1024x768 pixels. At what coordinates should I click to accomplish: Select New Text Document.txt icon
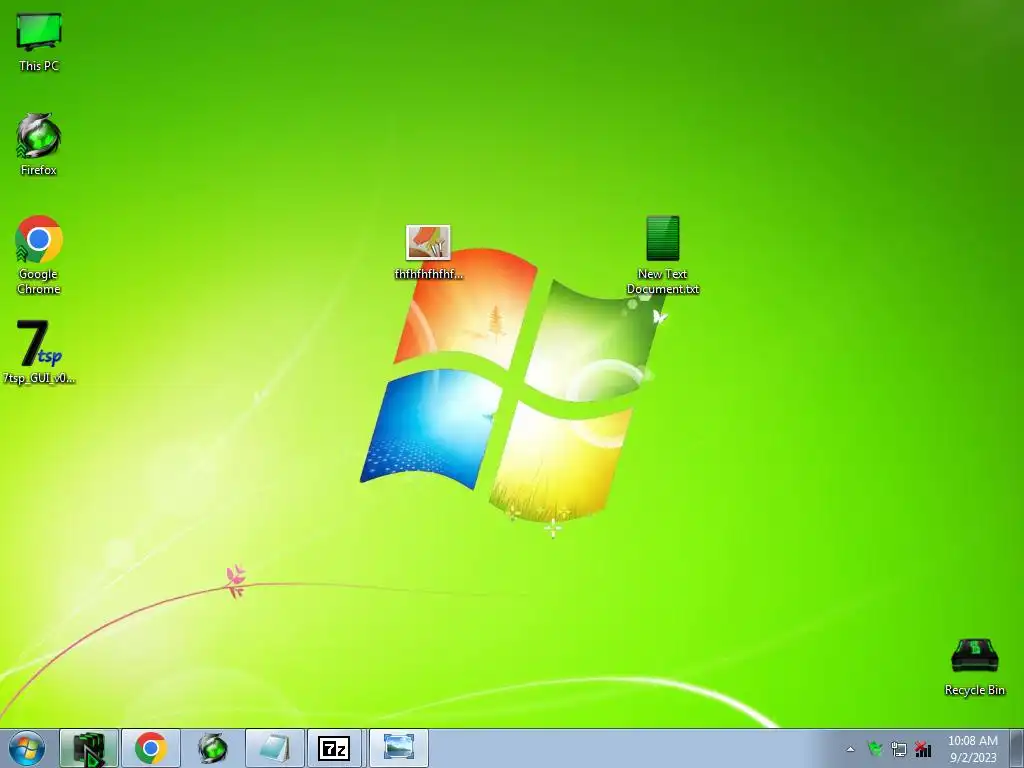click(x=663, y=238)
